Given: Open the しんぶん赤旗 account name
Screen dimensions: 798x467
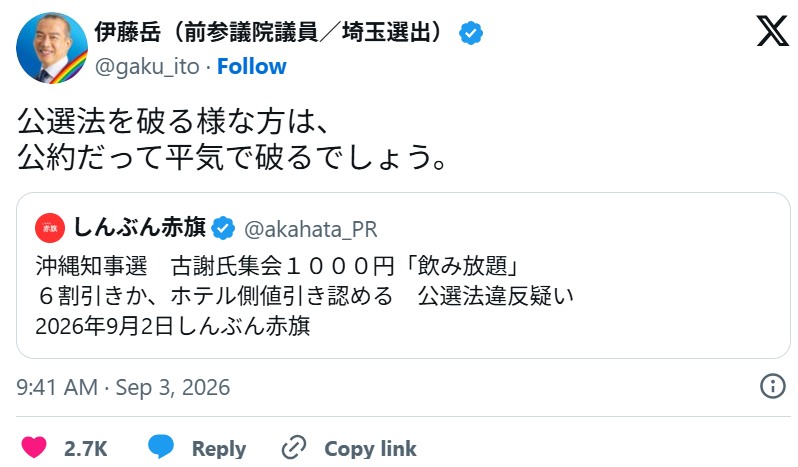Looking at the screenshot, I should point(140,227).
